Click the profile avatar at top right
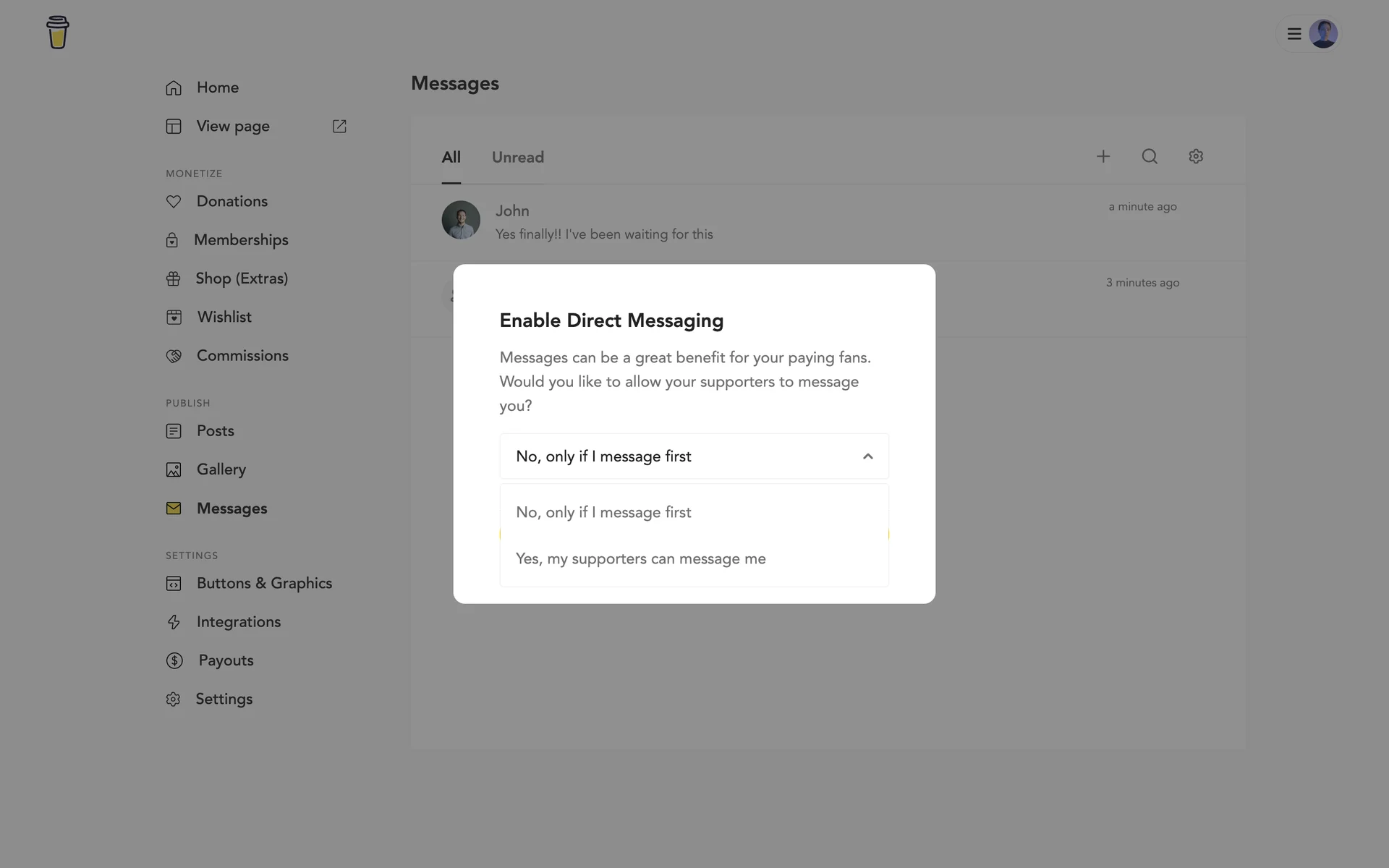Screen dimensions: 1389x868 coord(1322,34)
